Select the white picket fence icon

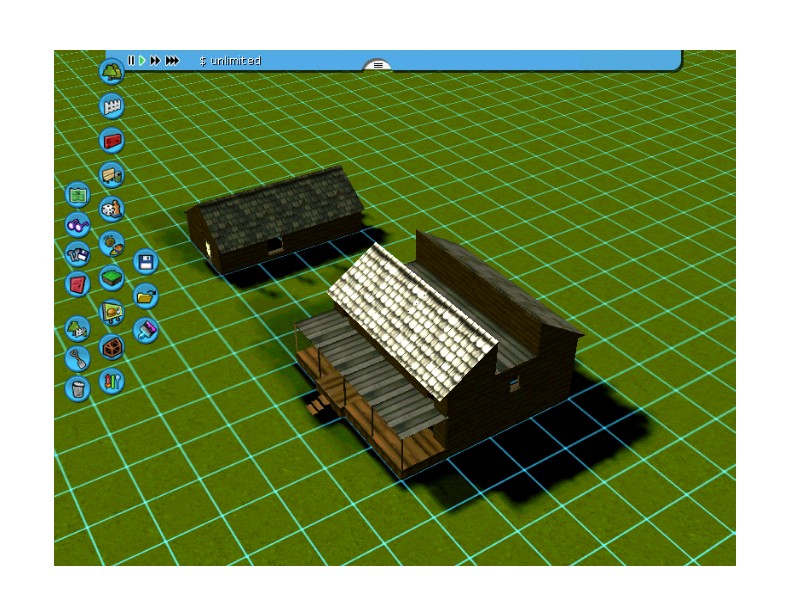112,105
